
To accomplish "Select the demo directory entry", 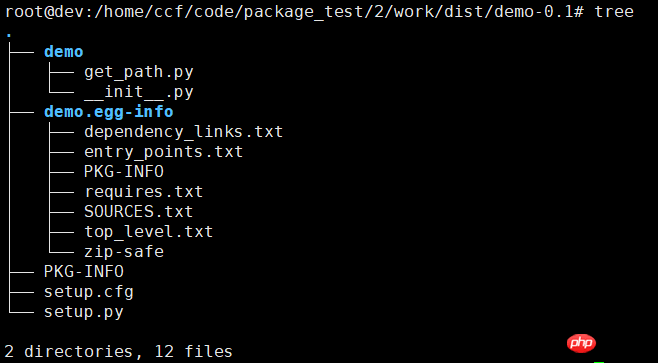I will tap(64, 52).
